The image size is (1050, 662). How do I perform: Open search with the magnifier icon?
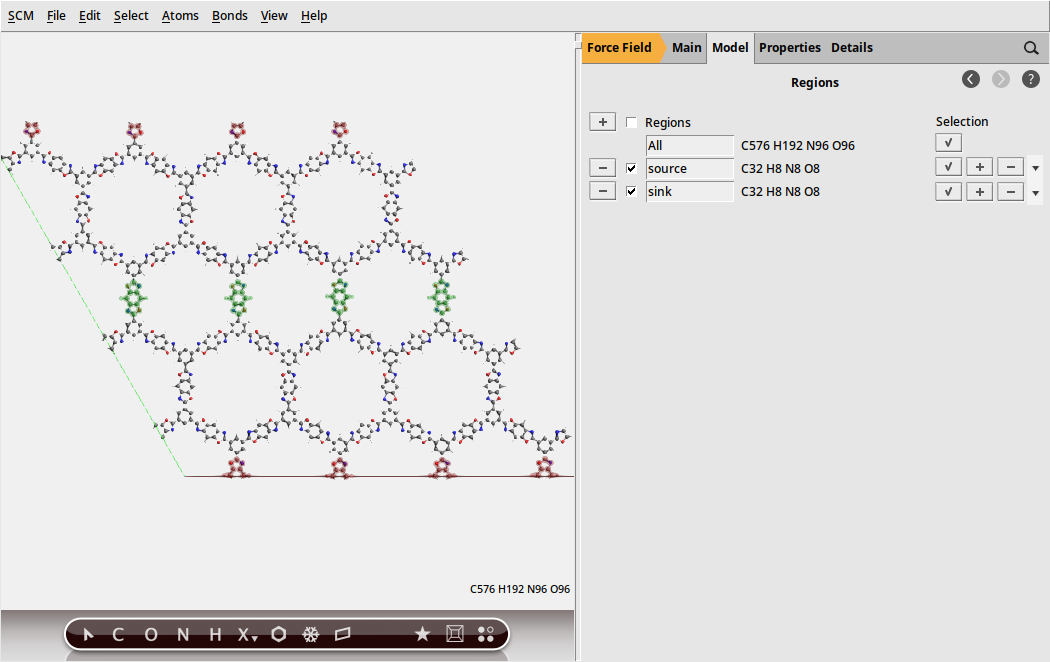click(1031, 48)
